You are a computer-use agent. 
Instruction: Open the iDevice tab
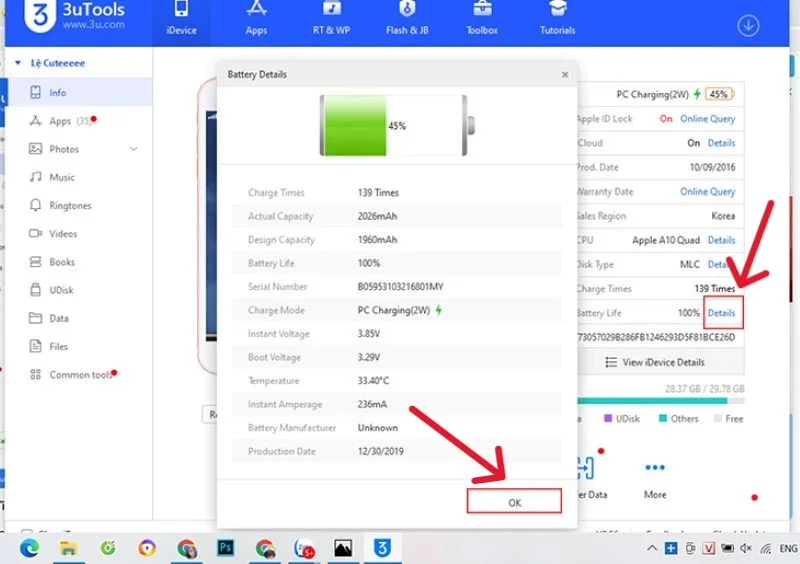point(181,19)
